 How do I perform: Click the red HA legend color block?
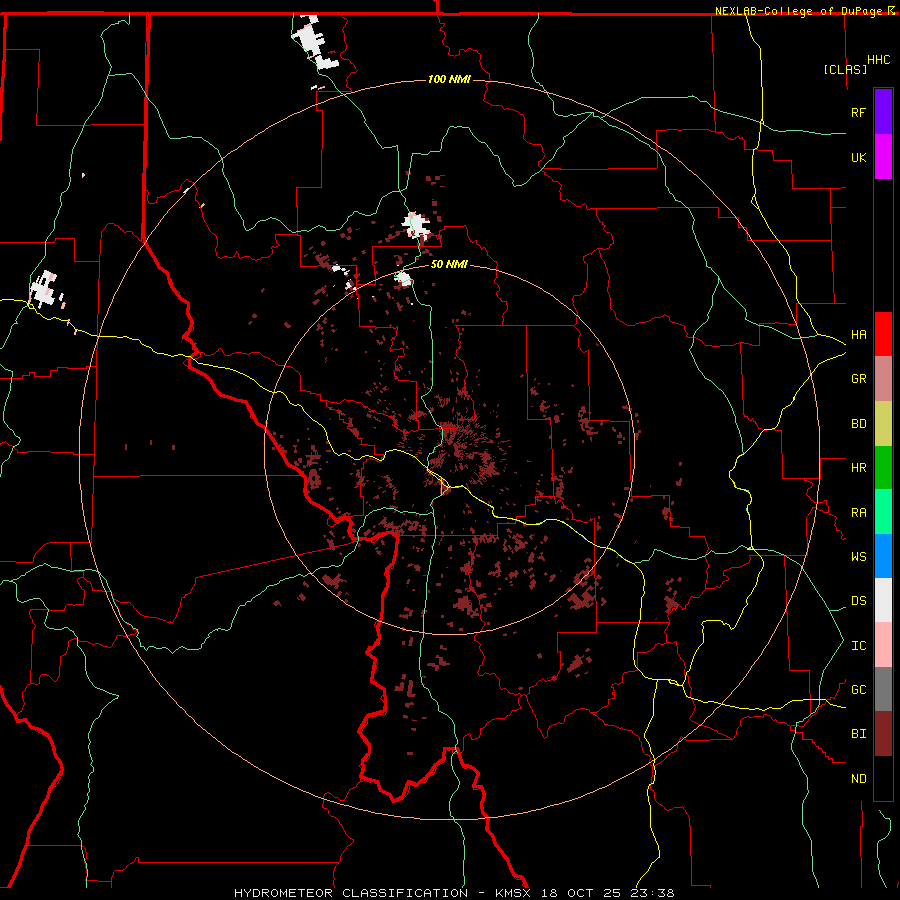[x=883, y=334]
